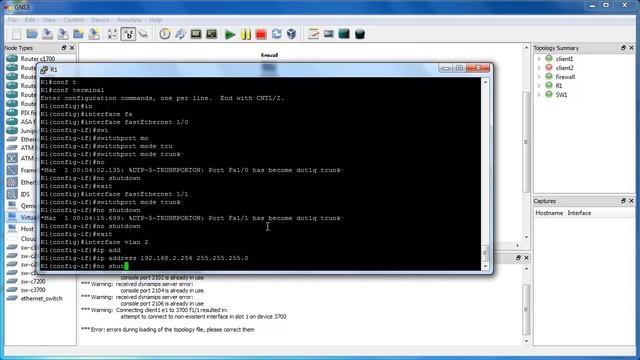Open the Control menu

point(73,20)
